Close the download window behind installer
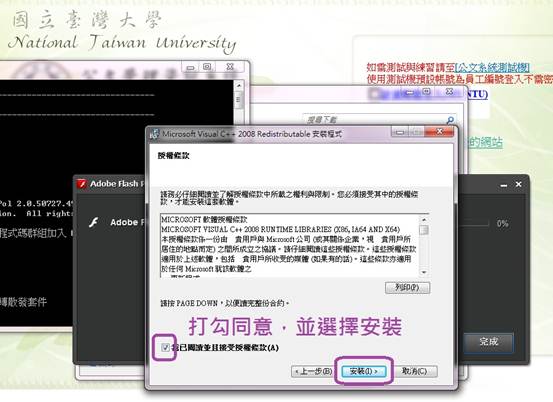This screenshot has width=553, height=402. coord(449,91)
